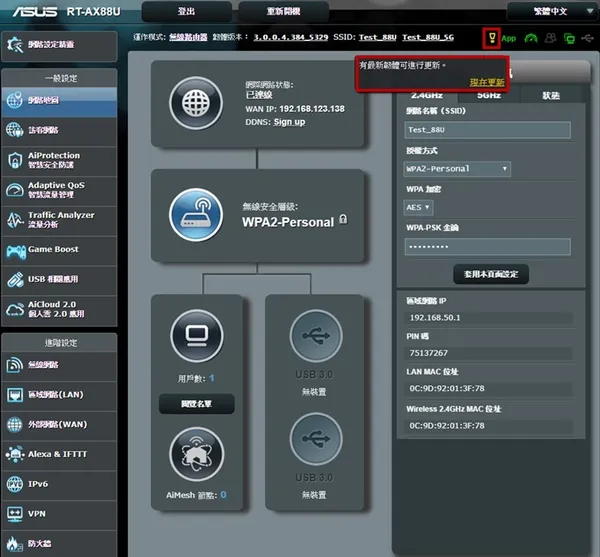Click the PIN code 75137267
The width and height of the screenshot is (600, 557).
pos(429,353)
